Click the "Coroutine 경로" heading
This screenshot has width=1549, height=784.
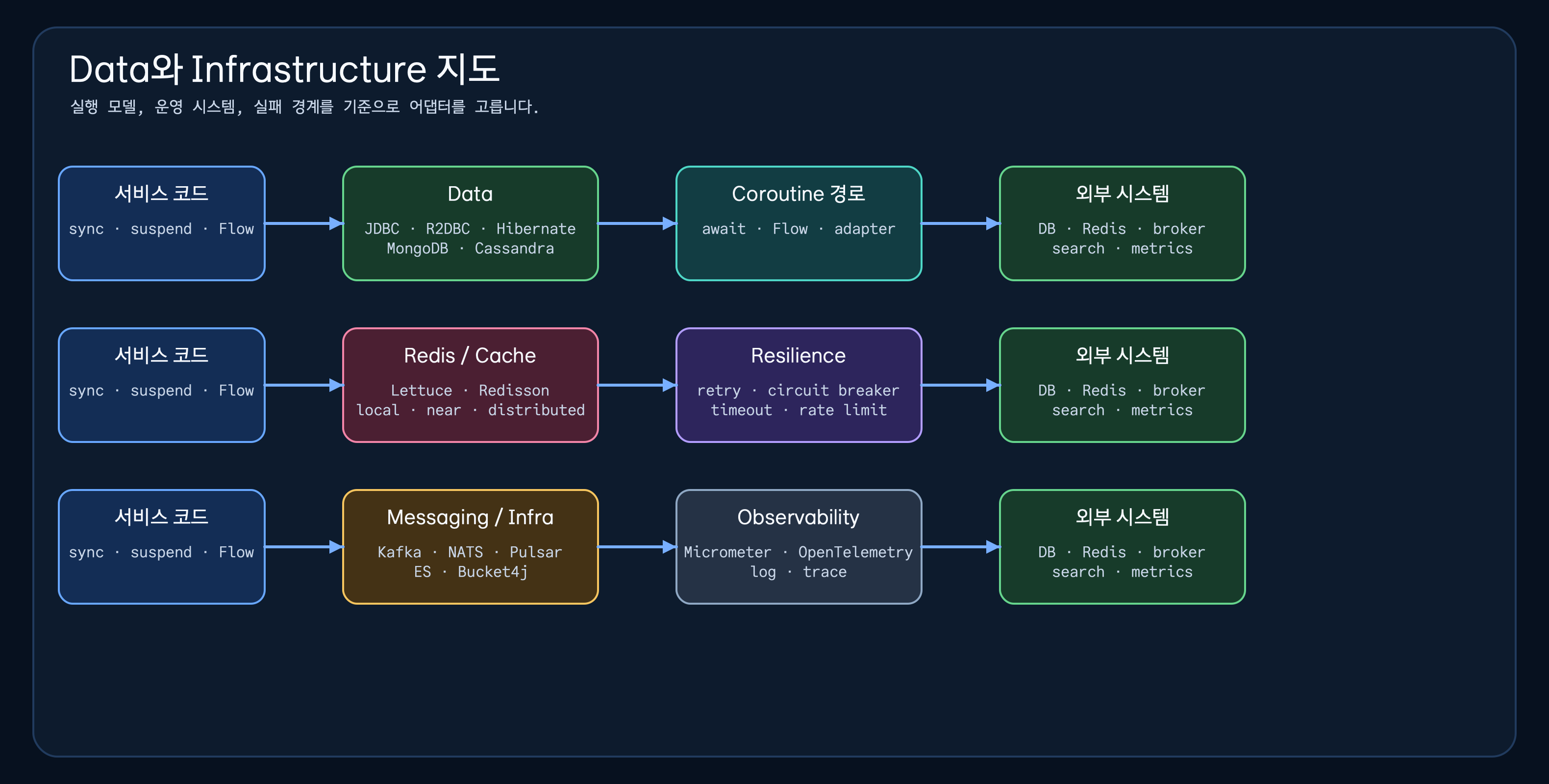(799, 194)
